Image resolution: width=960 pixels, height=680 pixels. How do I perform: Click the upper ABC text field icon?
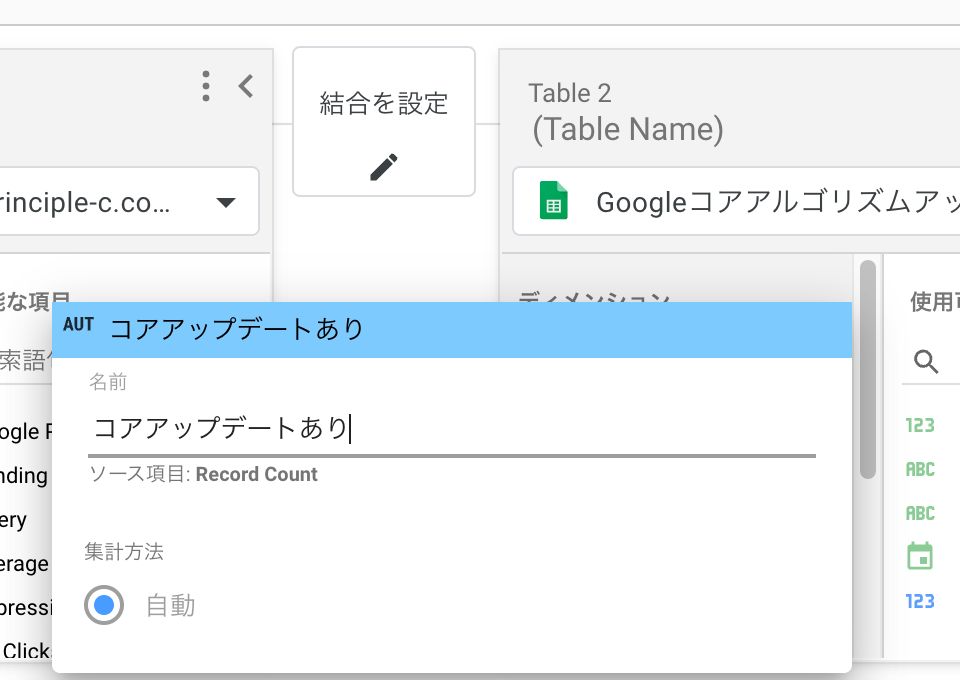coord(919,469)
